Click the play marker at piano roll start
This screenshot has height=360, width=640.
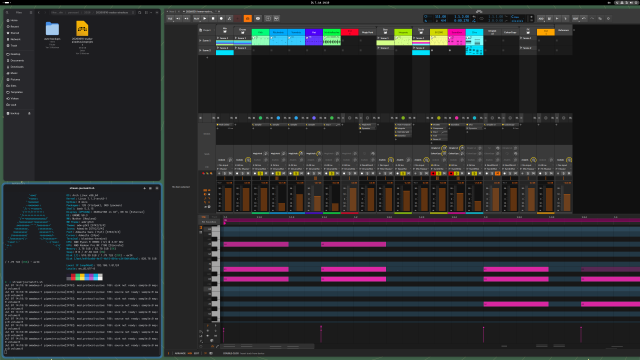tap(224, 223)
